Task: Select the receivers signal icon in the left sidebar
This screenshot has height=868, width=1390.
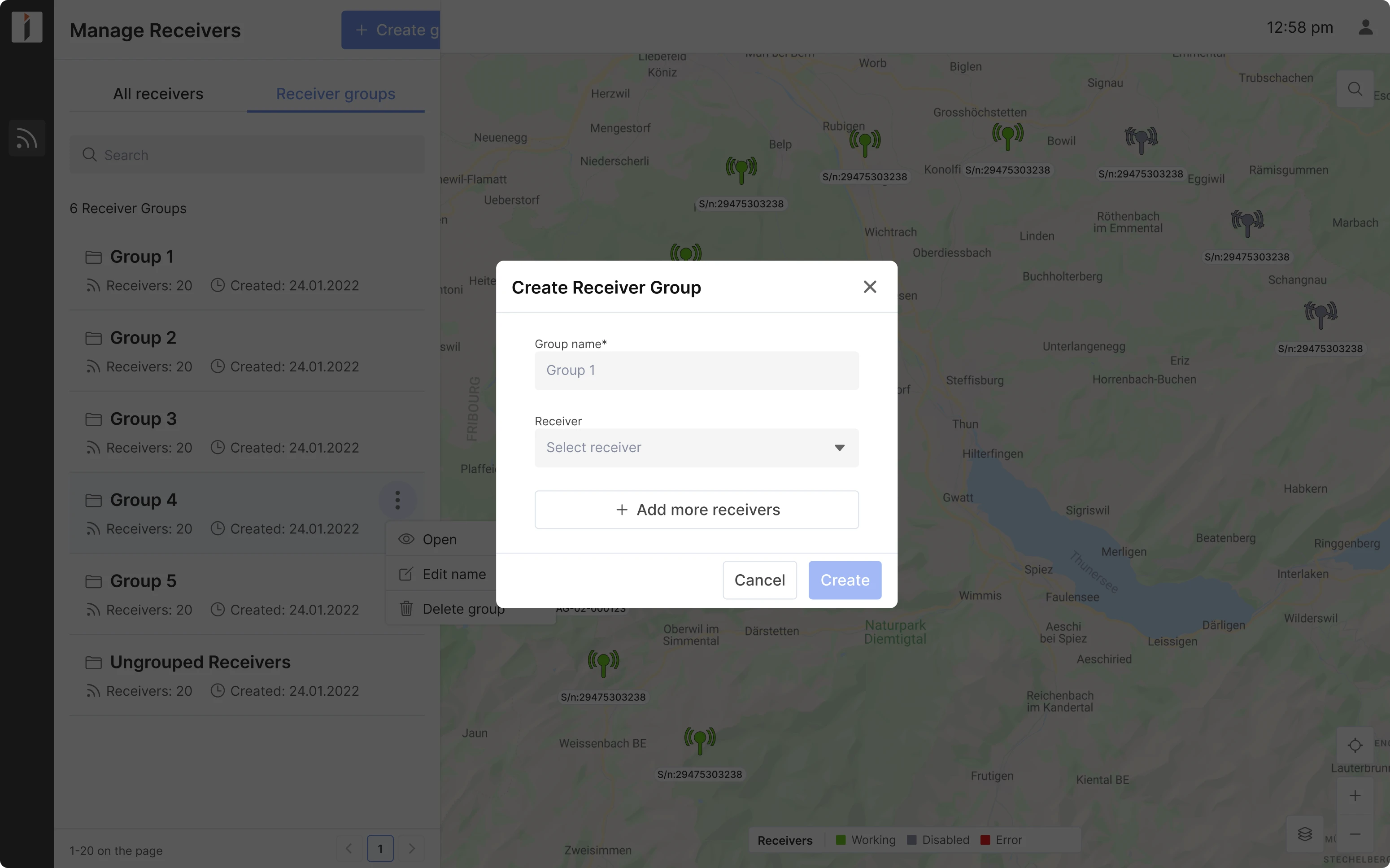Action: pyautogui.click(x=26, y=138)
